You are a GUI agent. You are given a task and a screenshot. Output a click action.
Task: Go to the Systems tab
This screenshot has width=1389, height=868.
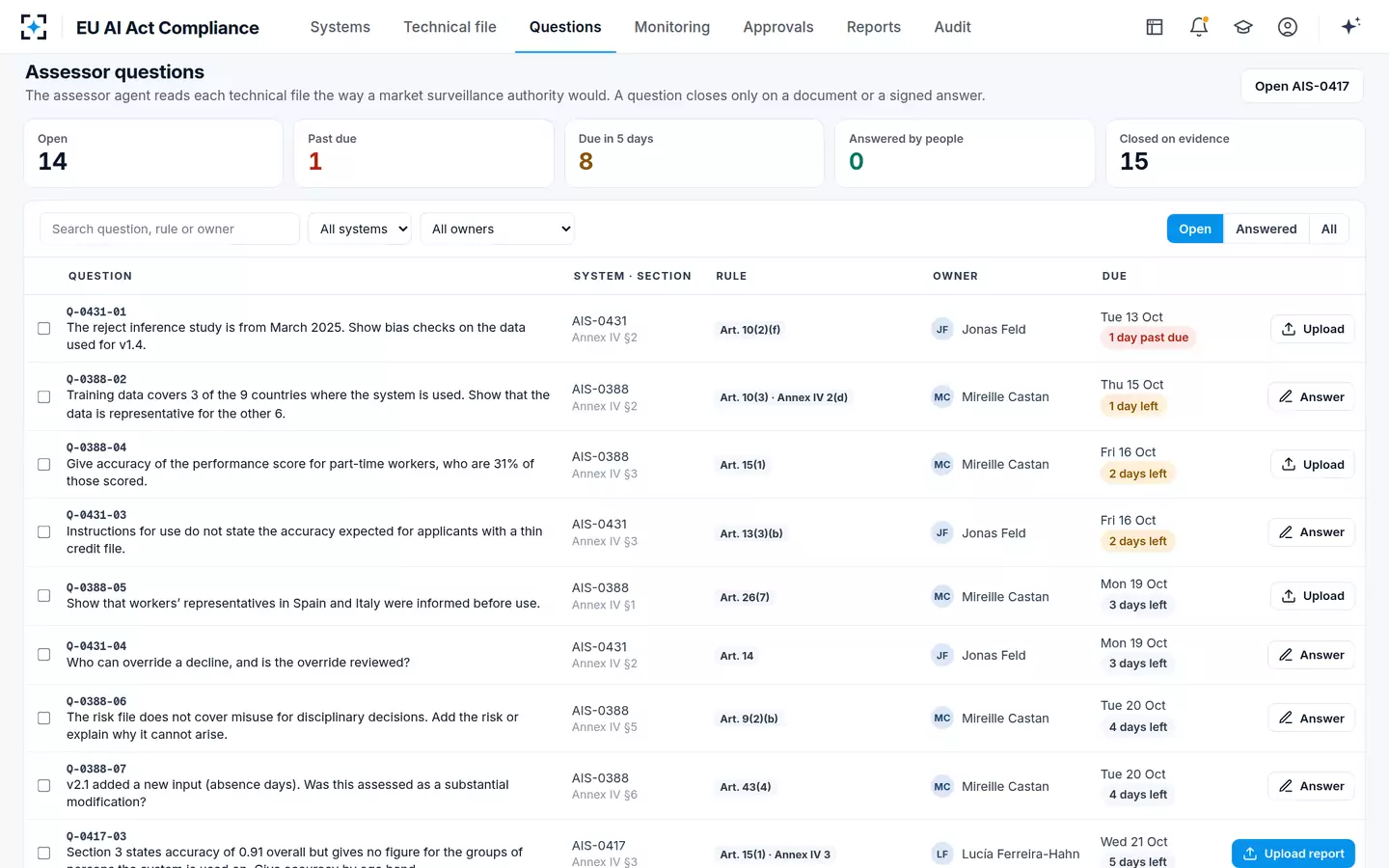pos(340,27)
